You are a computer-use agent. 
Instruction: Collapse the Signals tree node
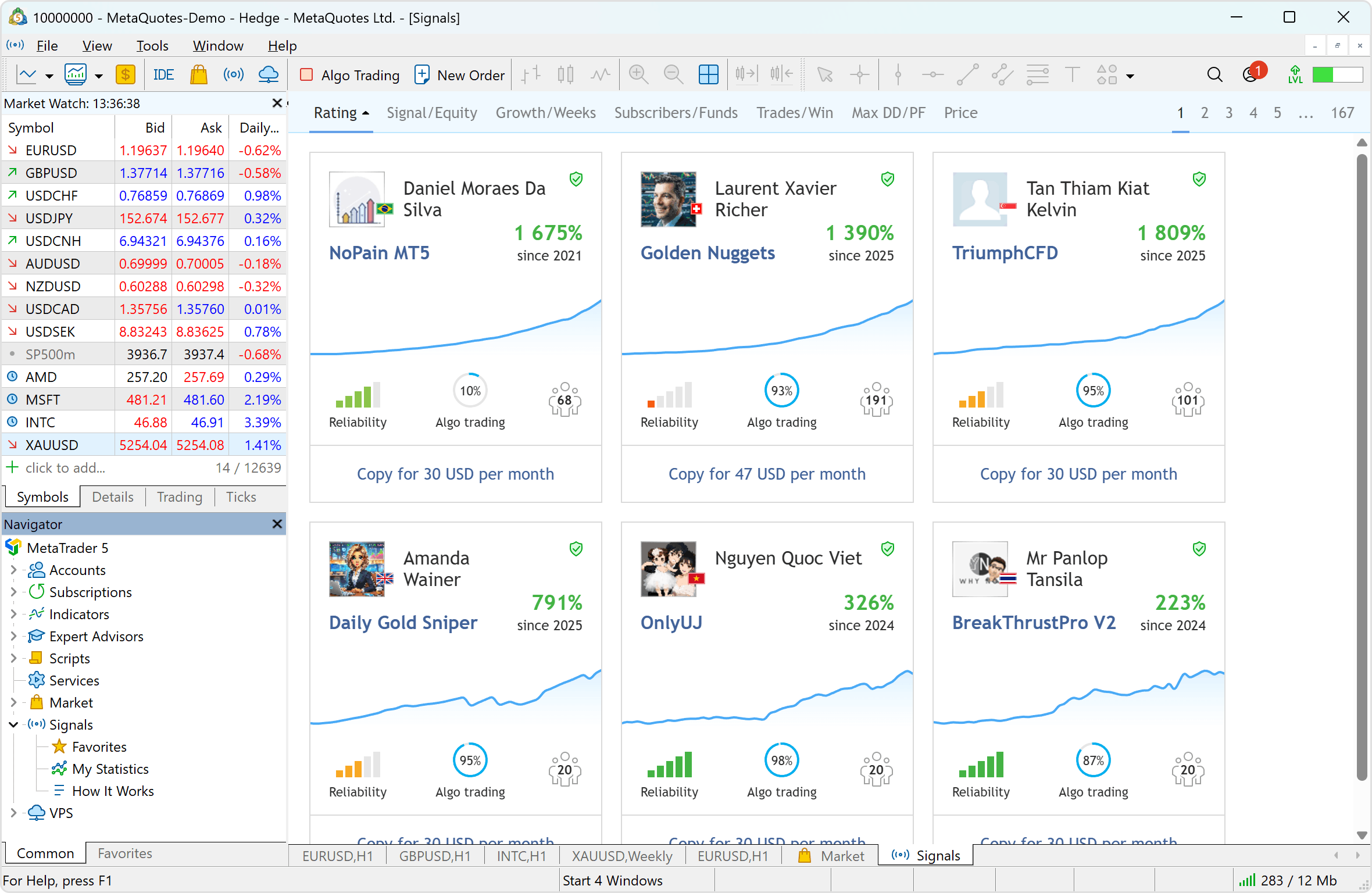[x=13, y=724]
